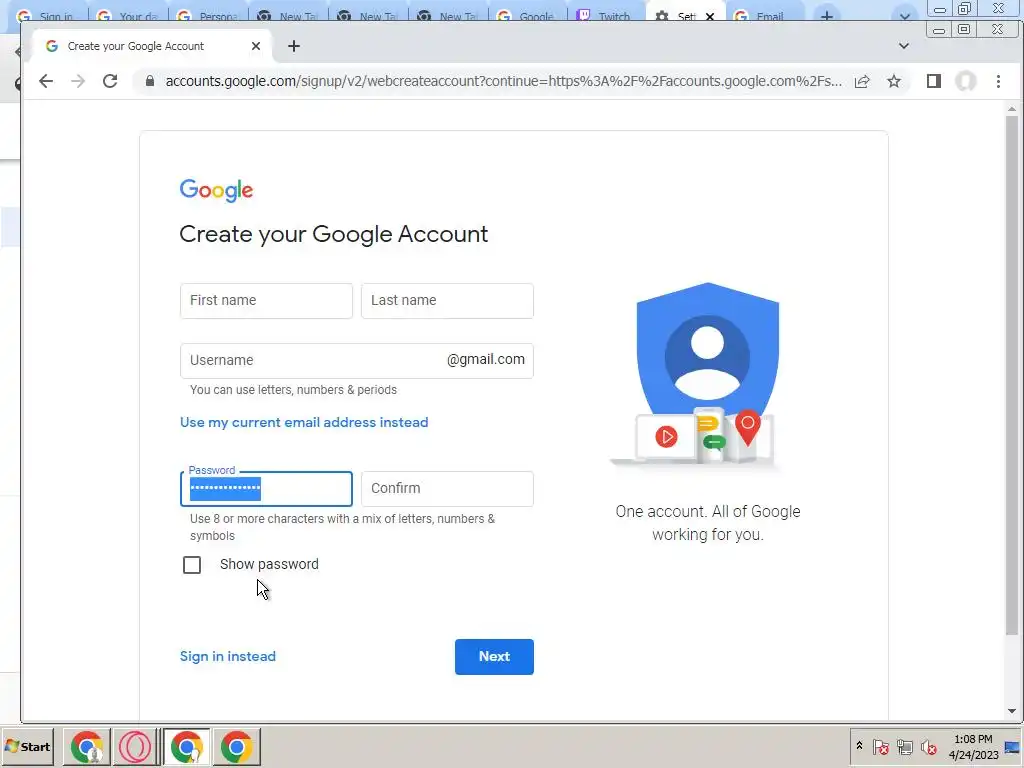This screenshot has height=768, width=1024.
Task: Expand hidden system tray icons arrow
Action: click(859, 745)
